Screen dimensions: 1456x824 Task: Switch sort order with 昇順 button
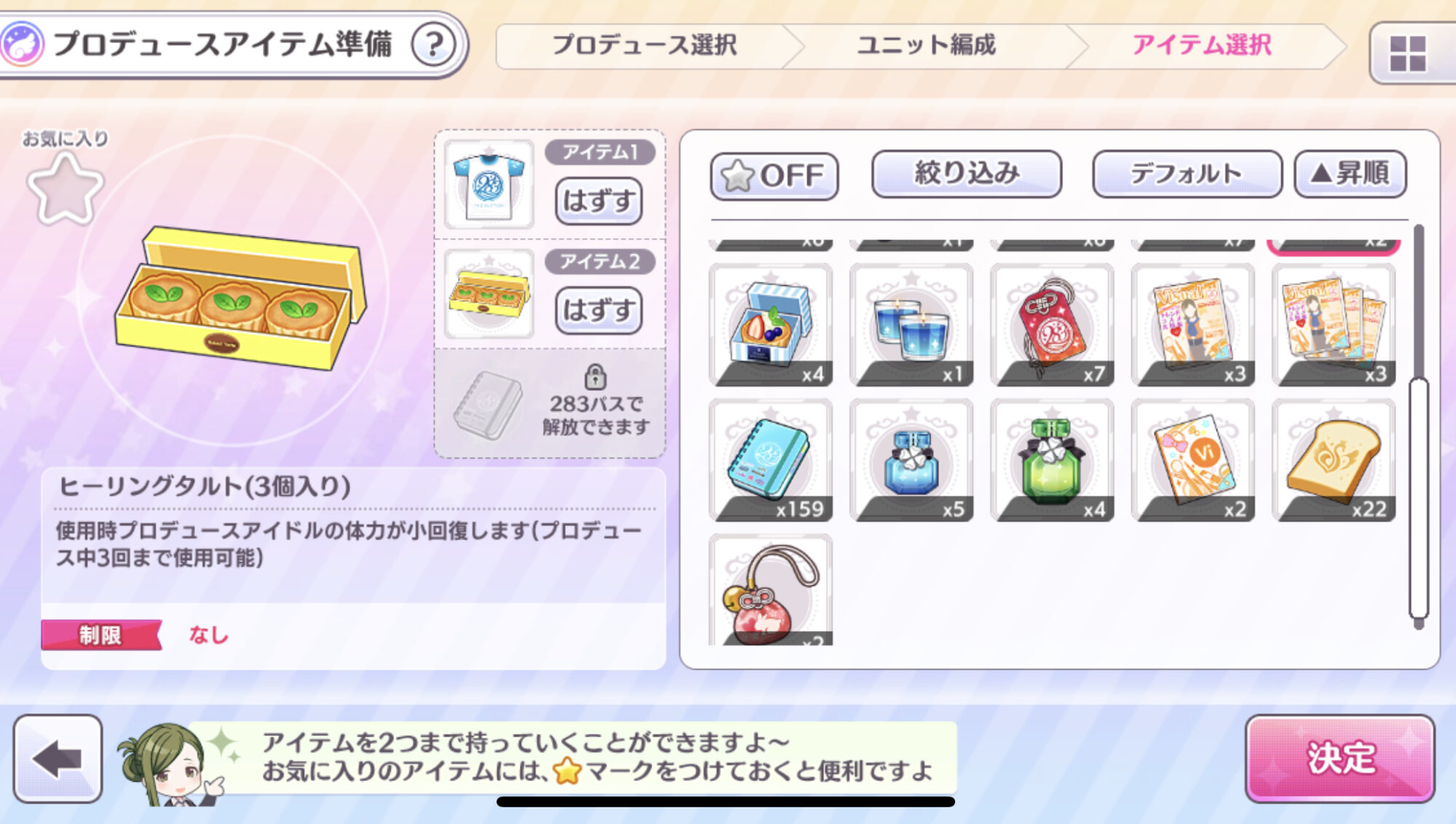(x=1350, y=174)
